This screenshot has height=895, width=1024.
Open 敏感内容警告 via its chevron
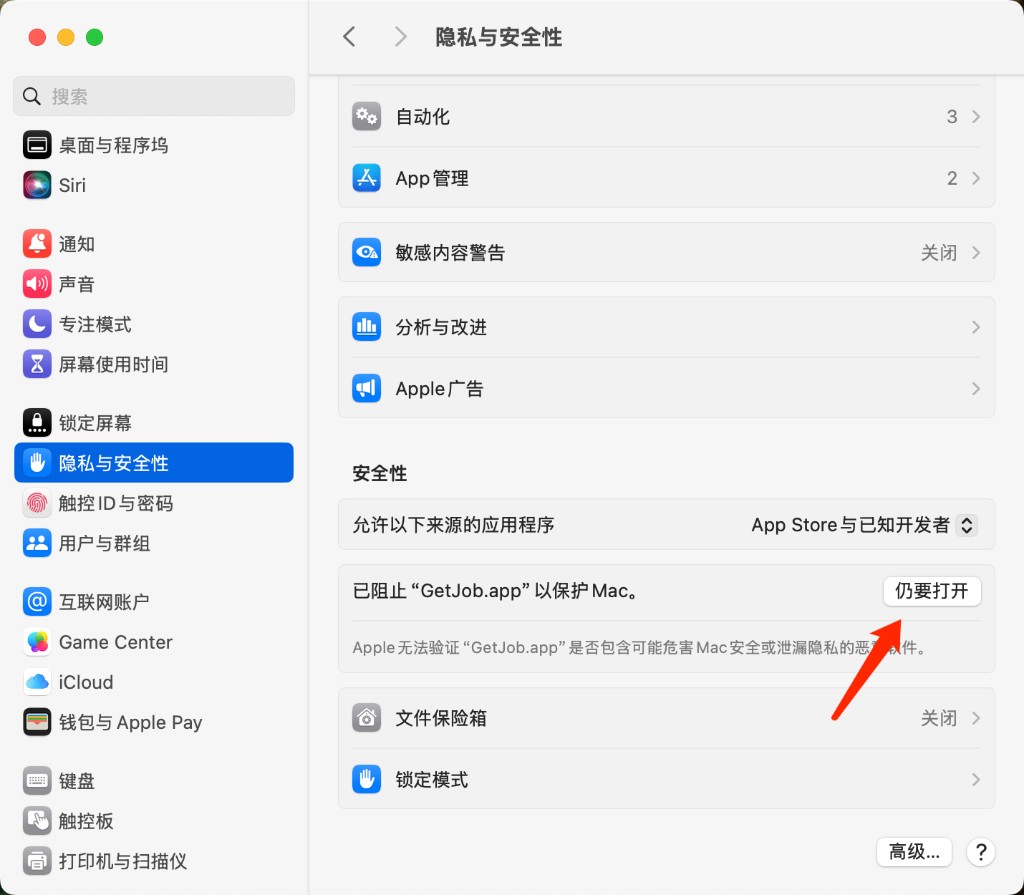click(976, 252)
